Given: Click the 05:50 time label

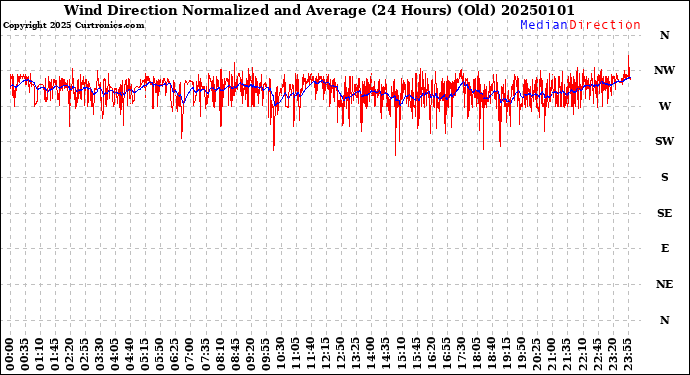Looking at the screenshot, I should click(x=160, y=354).
